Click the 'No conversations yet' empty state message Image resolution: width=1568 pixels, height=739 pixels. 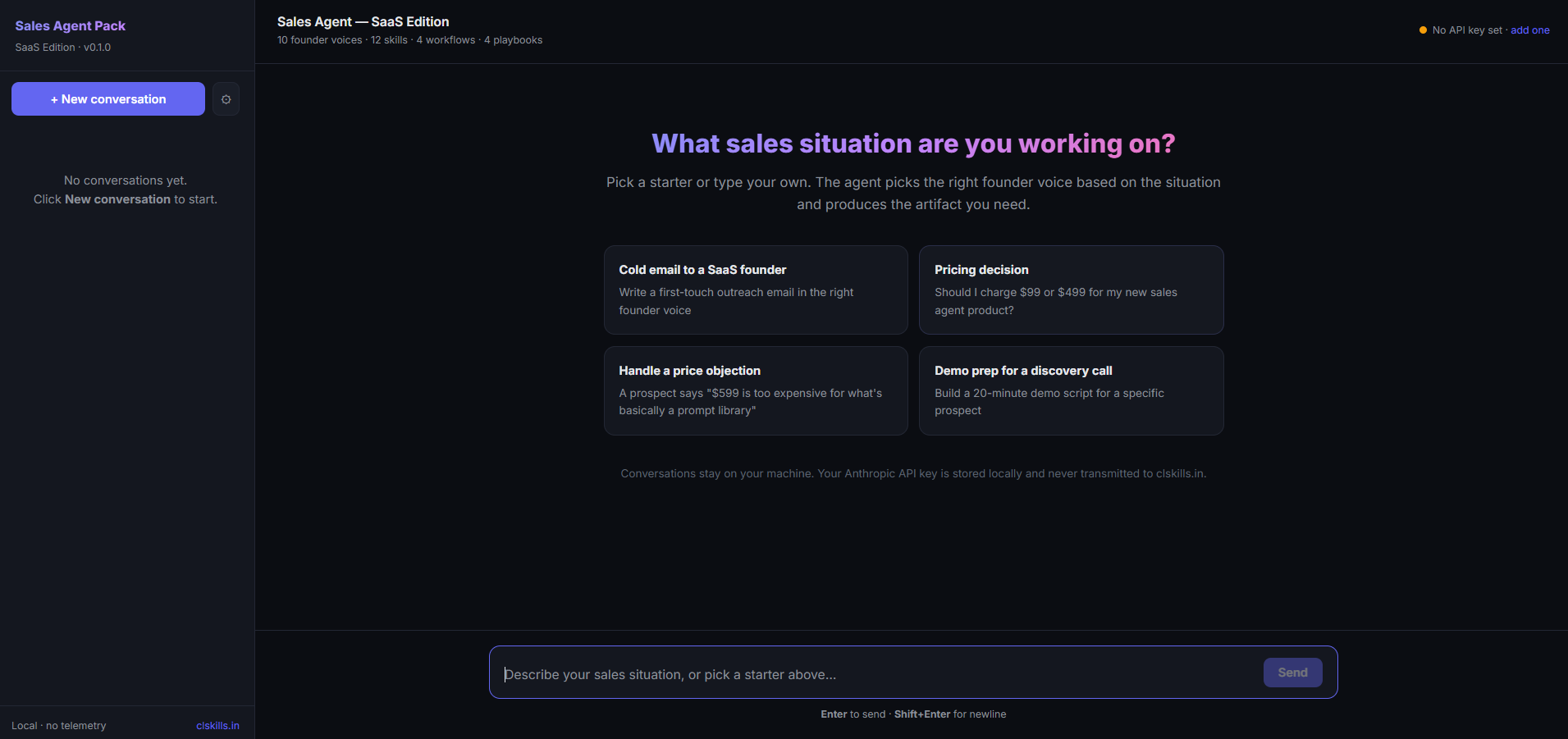point(126,180)
